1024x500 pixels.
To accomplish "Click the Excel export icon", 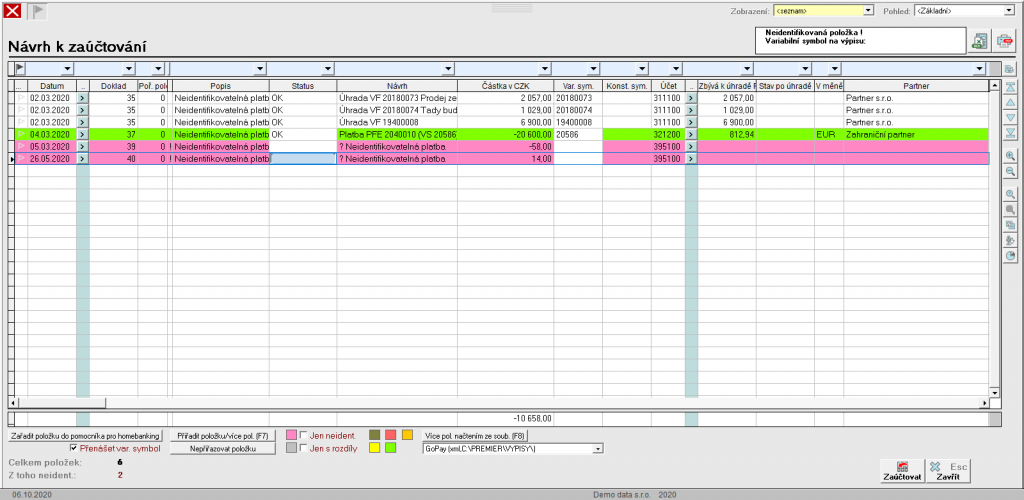I will pos(980,40).
